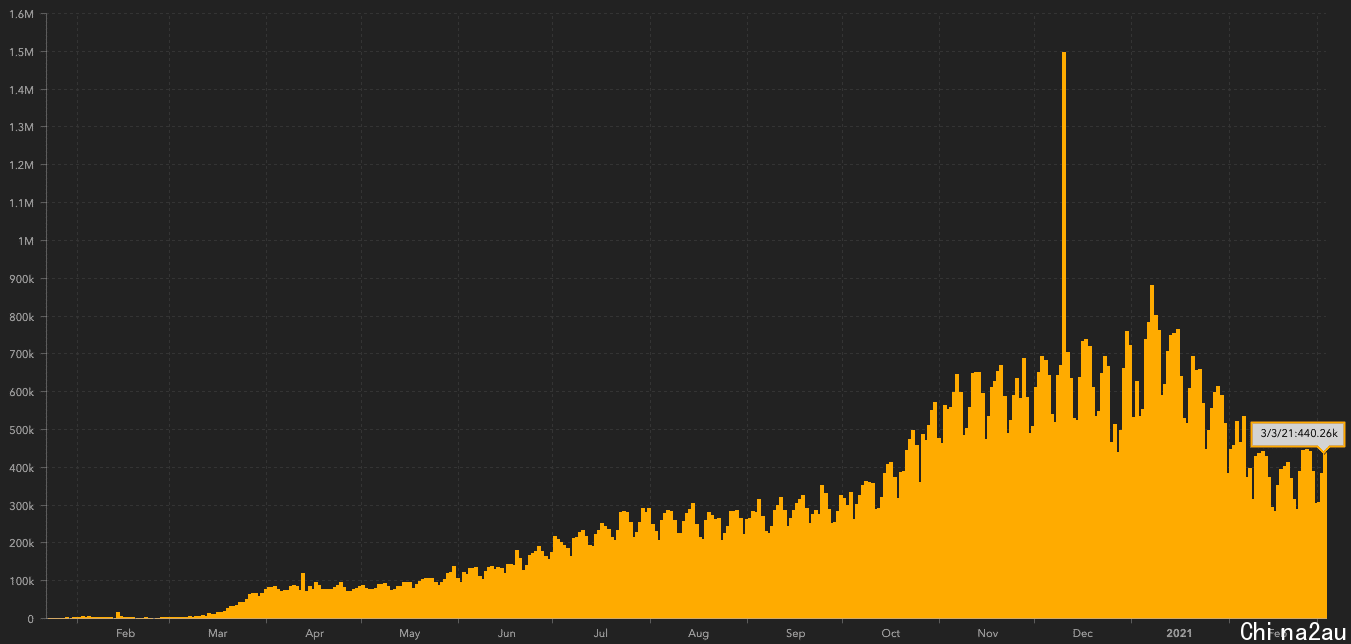Click the 1.5M y-axis label
The width and height of the screenshot is (1351, 644).
tap(22, 52)
